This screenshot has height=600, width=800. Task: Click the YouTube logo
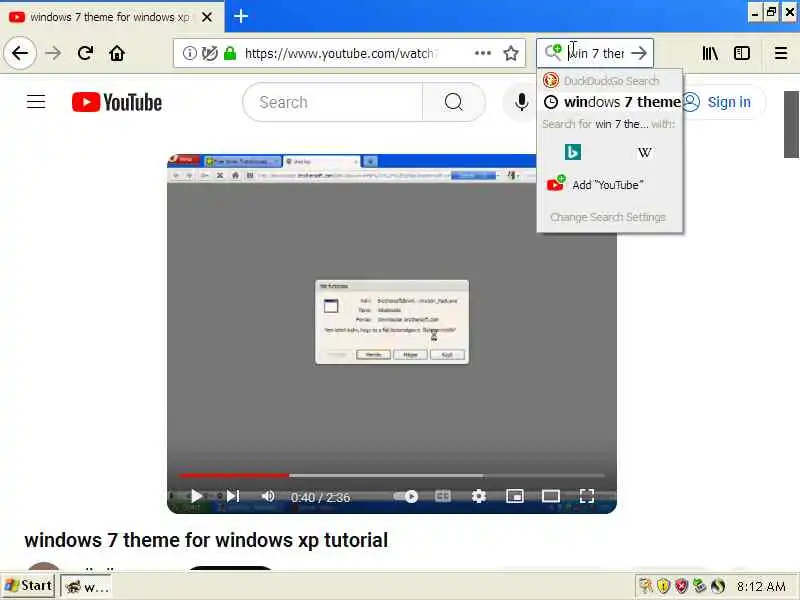pos(117,102)
